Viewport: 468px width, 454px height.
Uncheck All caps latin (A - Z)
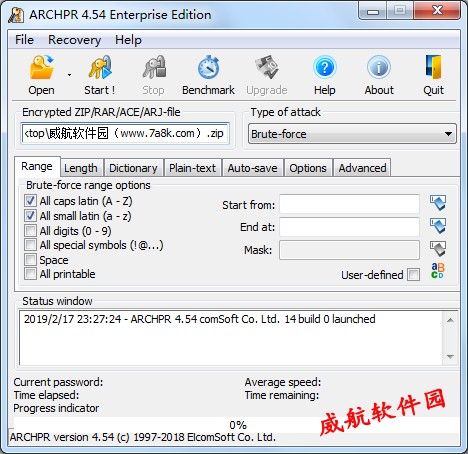click(x=30, y=201)
